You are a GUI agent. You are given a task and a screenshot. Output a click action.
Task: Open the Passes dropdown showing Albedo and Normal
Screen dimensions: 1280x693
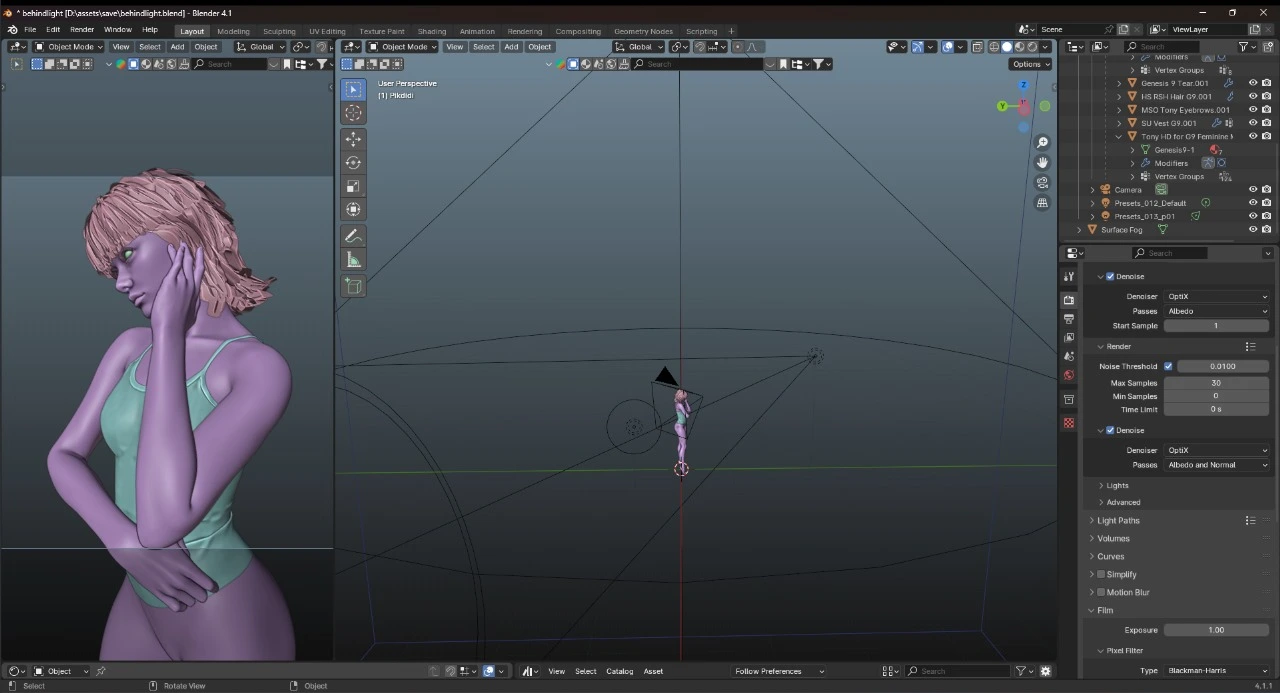(1216, 465)
